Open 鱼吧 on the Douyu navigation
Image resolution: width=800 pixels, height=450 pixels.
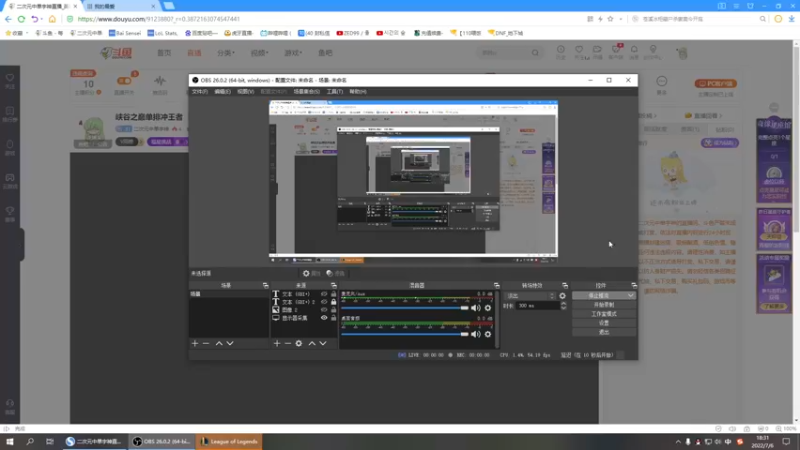pos(325,53)
